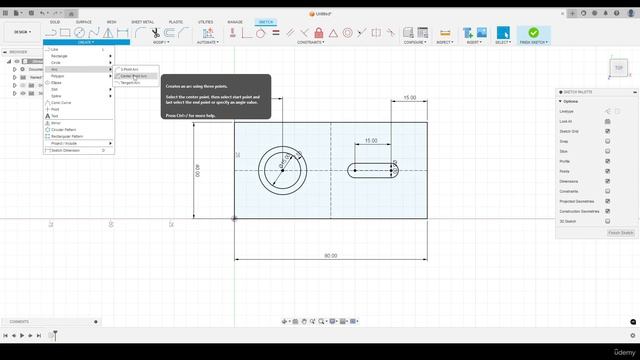Select the Offset tool icon
640x360 pixels.
[169, 33]
